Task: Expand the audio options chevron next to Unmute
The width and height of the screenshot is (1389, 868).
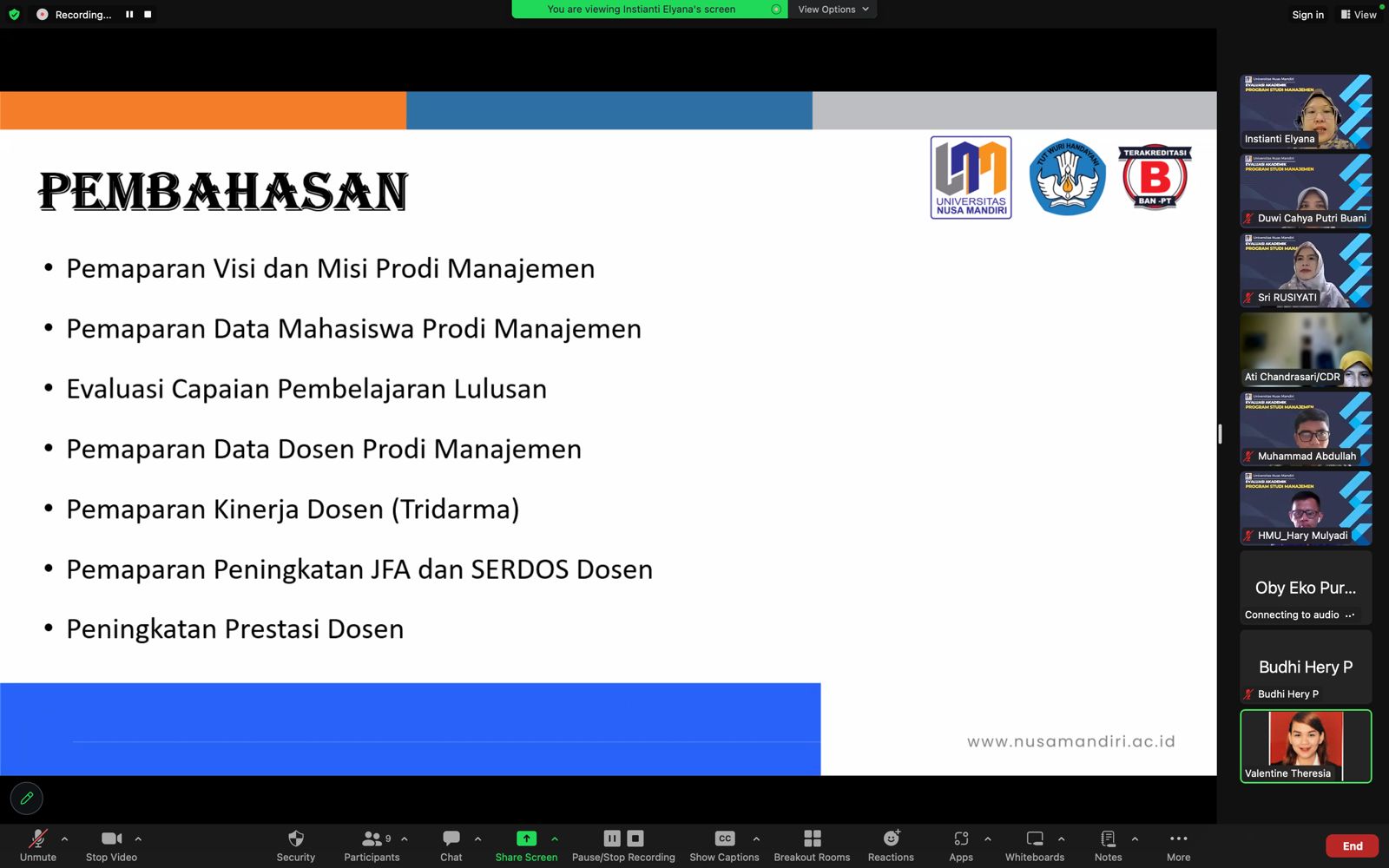Action: [64, 838]
